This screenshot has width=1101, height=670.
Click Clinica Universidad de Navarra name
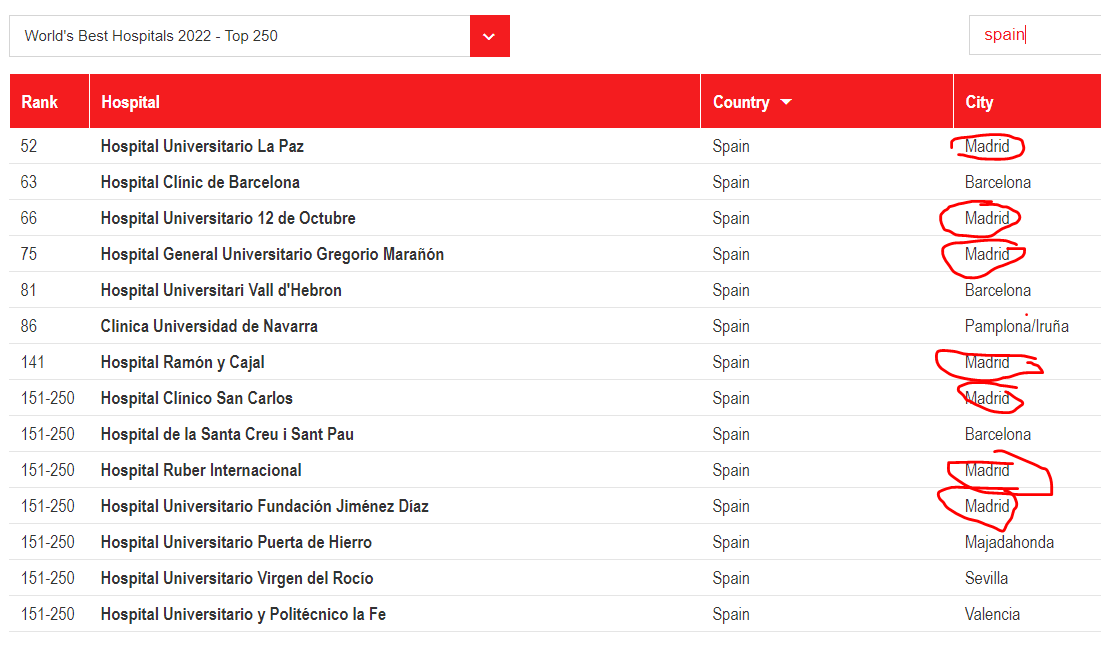[x=209, y=326]
